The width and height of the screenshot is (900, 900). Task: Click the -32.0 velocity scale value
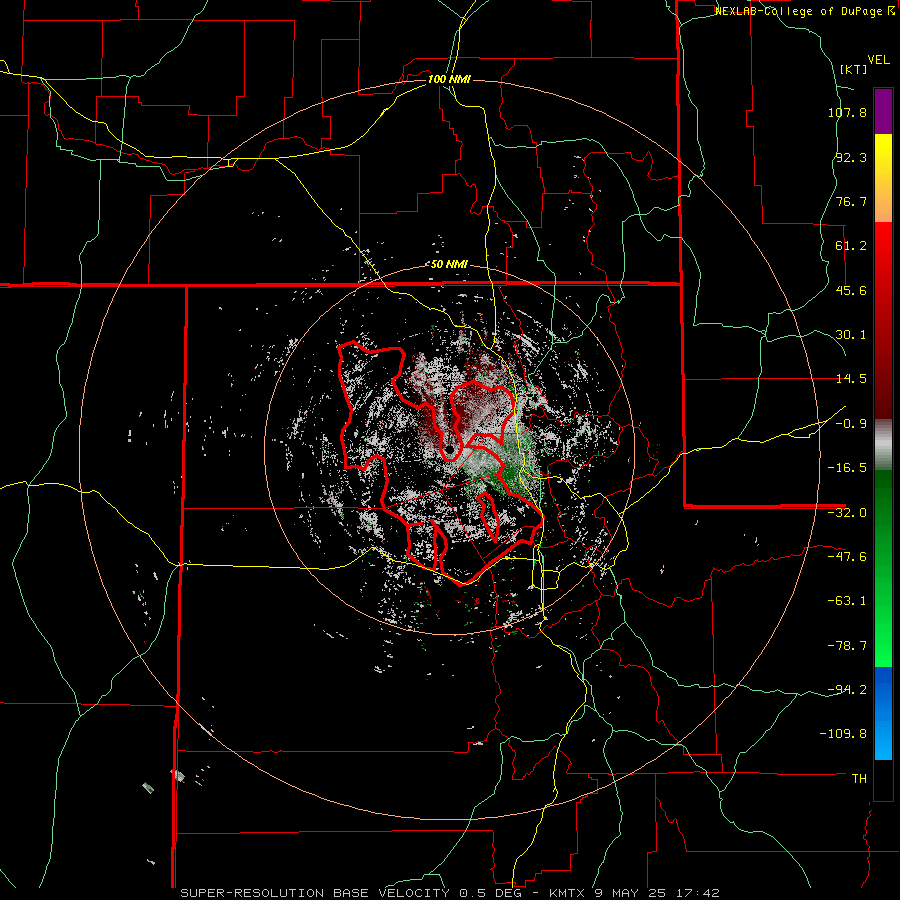pos(847,513)
